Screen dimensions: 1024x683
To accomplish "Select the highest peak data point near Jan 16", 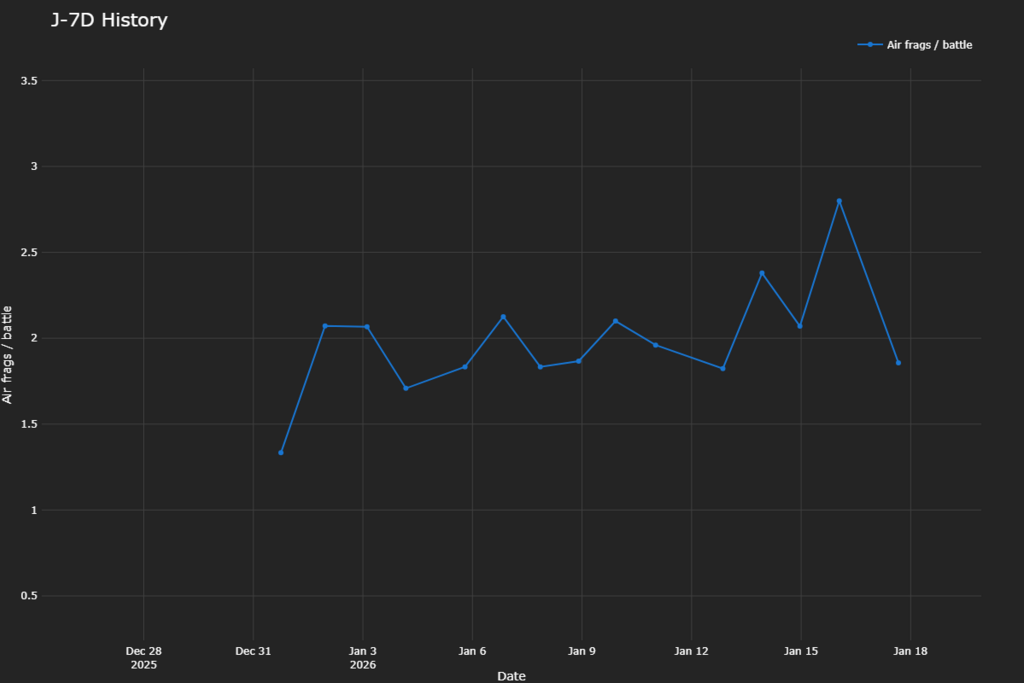I will 839,201.
